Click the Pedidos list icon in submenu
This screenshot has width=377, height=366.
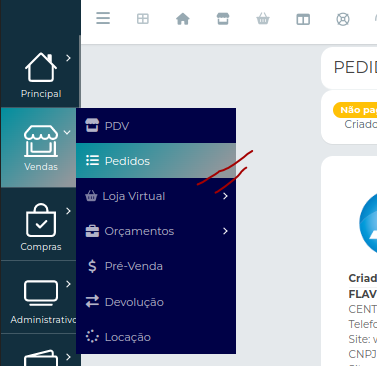[92, 160]
